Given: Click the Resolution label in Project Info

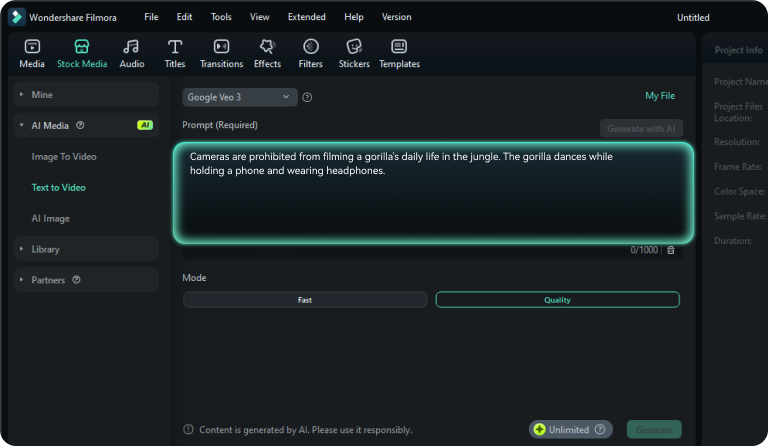Looking at the screenshot, I should (737, 142).
